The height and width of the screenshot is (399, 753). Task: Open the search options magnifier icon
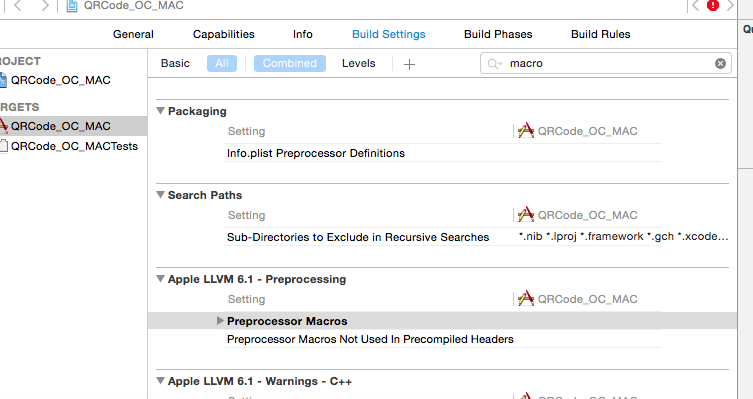pyautogui.click(x=495, y=64)
